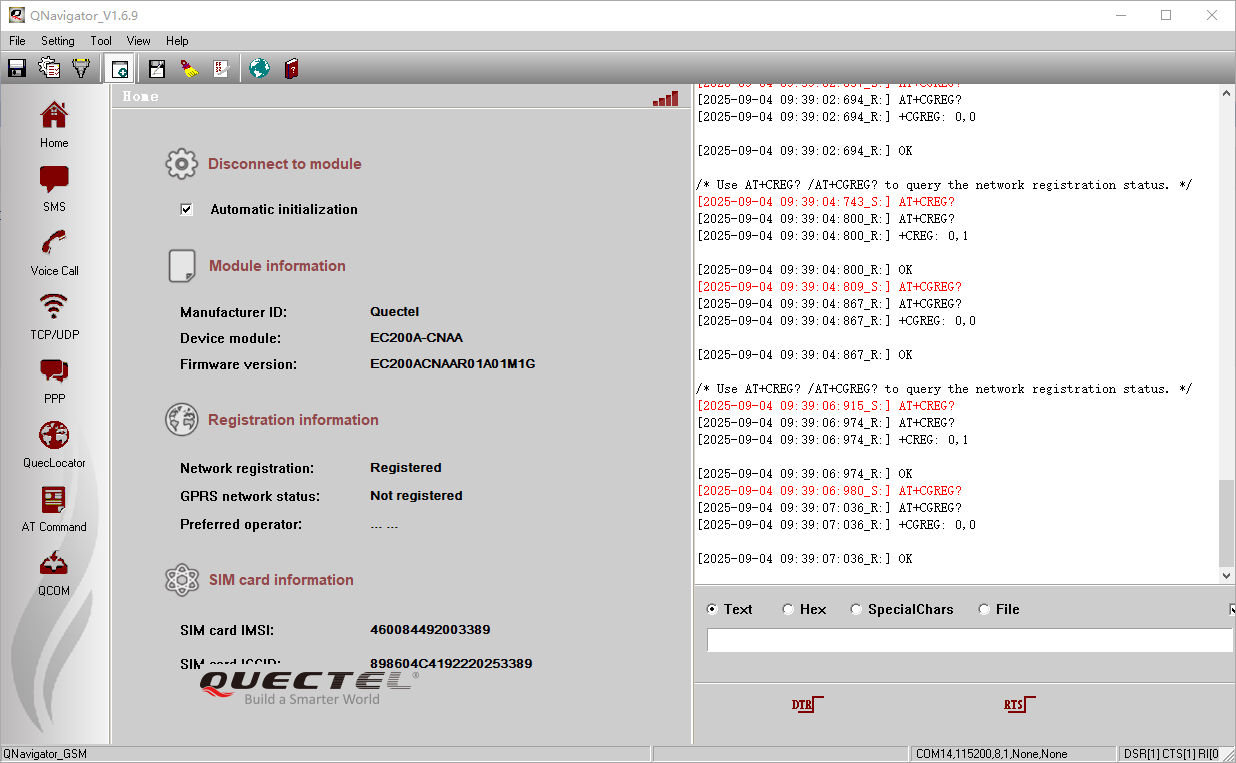This screenshot has width=1236, height=763.
Task: Click the log scrollbar down arrow
Action: click(1227, 576)
